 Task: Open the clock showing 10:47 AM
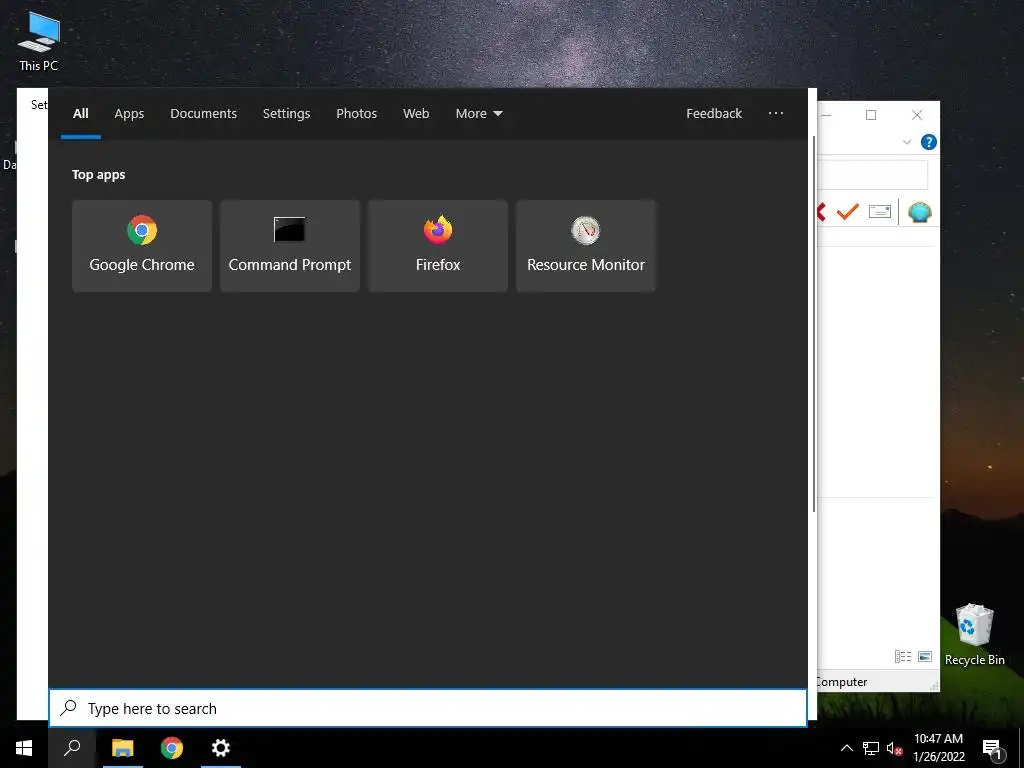(x=938, y=748)
